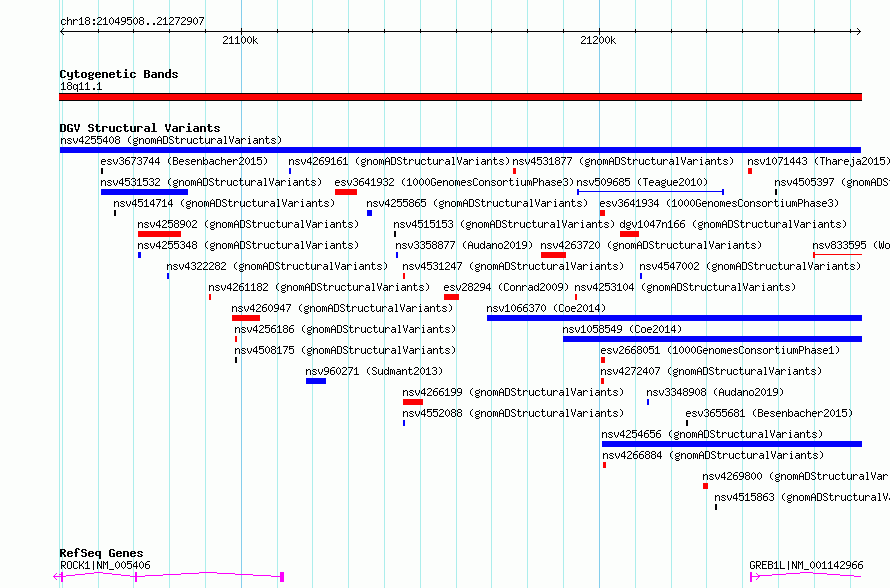This screenshot has width=890, height=588.
Task: Click the Cytogenetic Bands track title
Action: (x=119, y=74)
